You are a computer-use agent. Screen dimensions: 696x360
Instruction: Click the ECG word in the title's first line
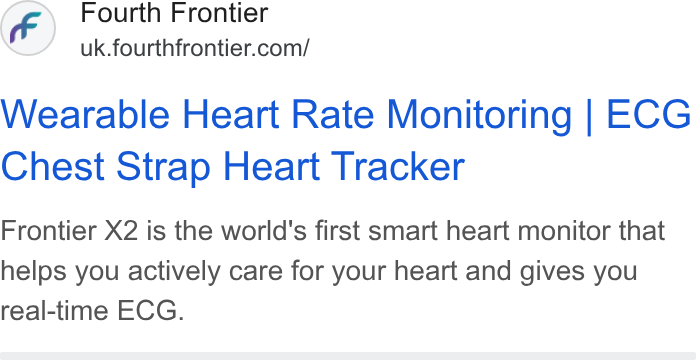tap(649, 115)
